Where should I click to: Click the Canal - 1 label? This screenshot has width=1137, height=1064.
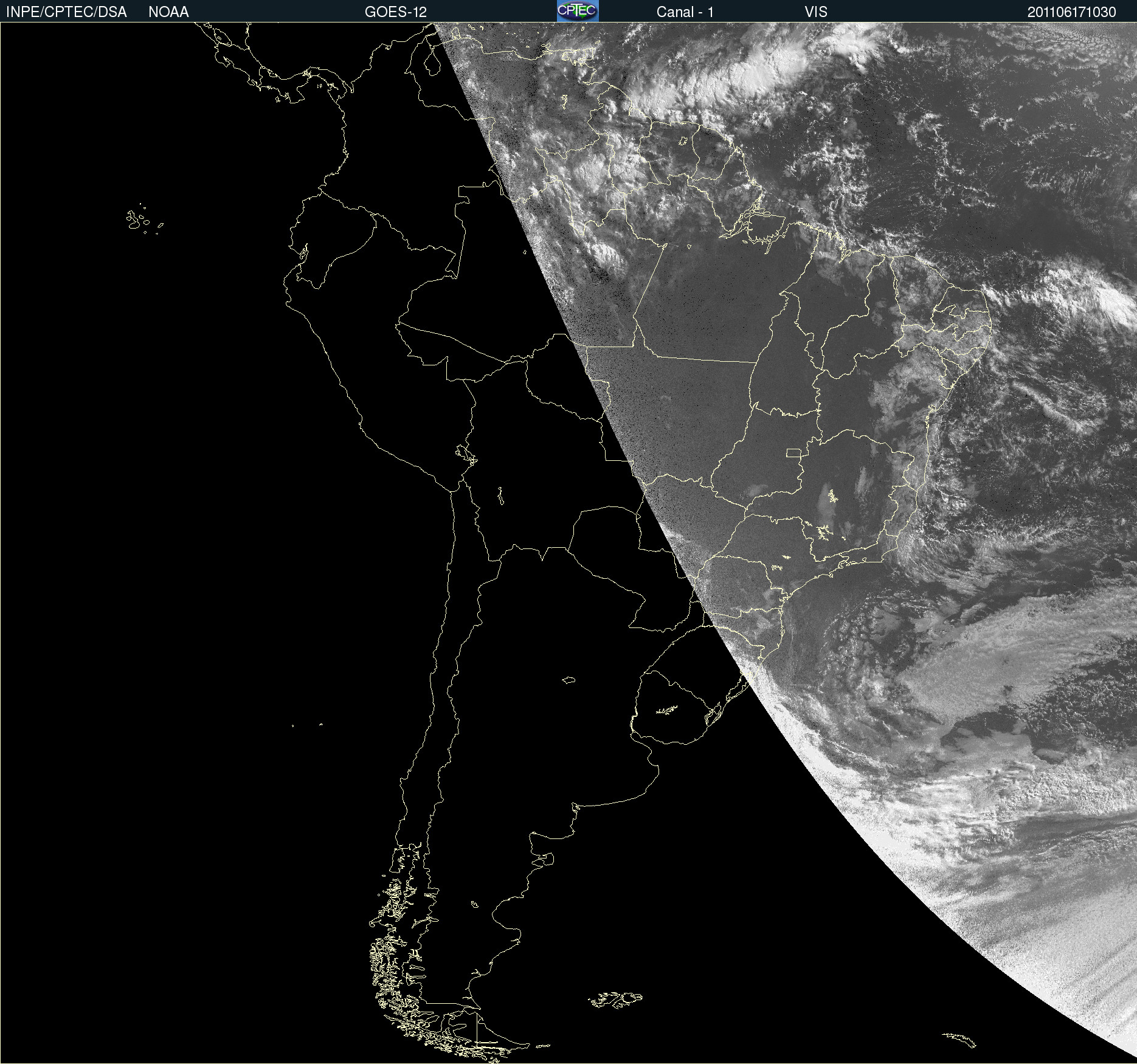685,12
